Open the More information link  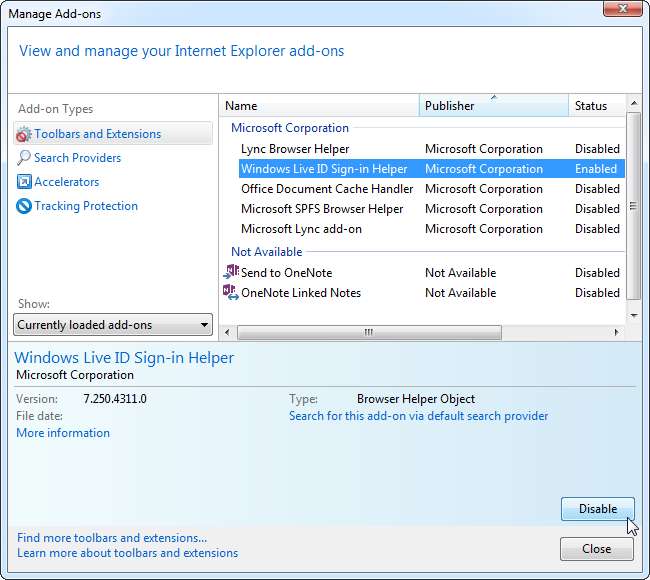[x=63, y=433]
